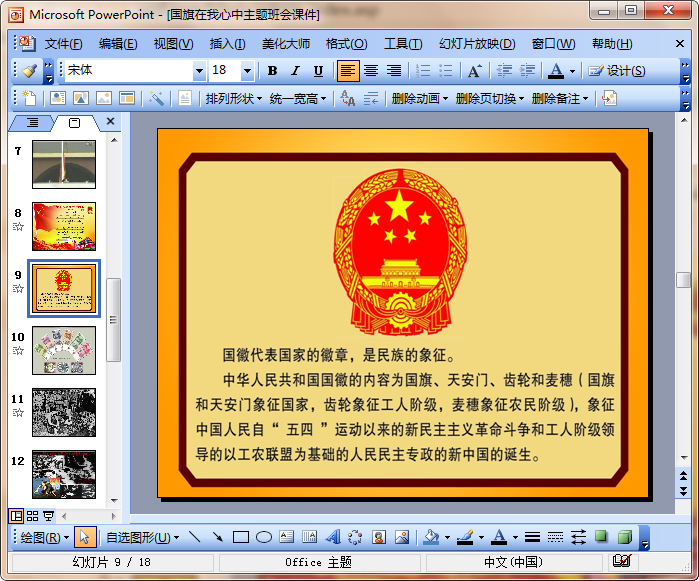
Task: Open the 编辑(E) menu
Action: (x=118, y=44)
